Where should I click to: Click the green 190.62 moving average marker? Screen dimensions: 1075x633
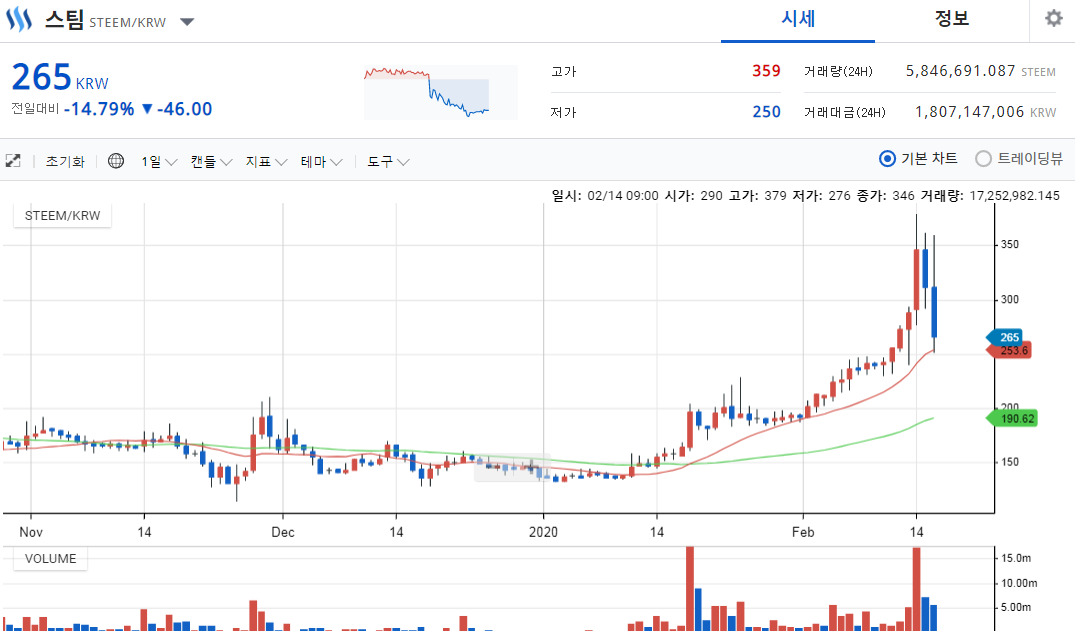[1011, 418]
